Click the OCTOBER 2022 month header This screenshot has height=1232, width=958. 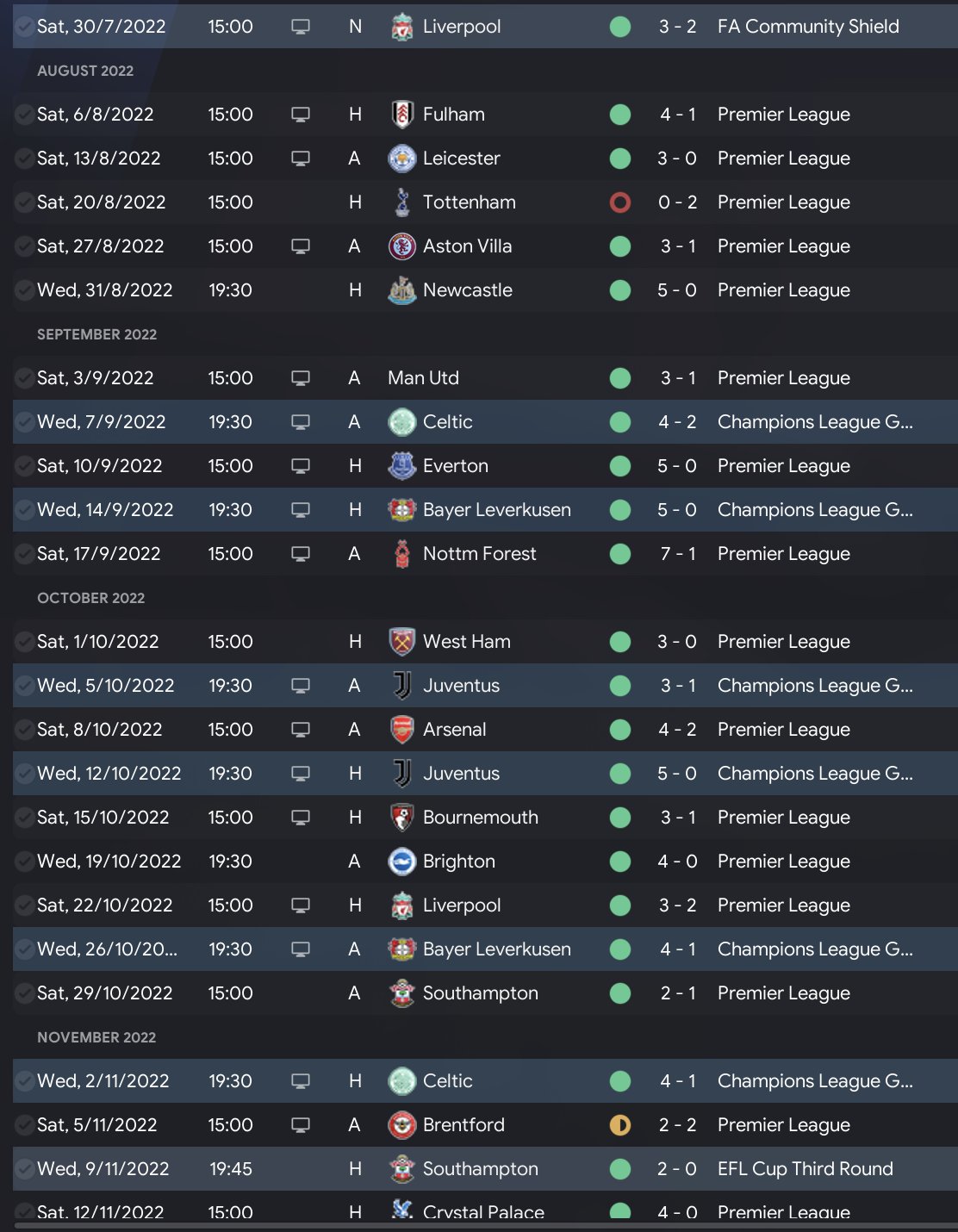coord(90,598)
